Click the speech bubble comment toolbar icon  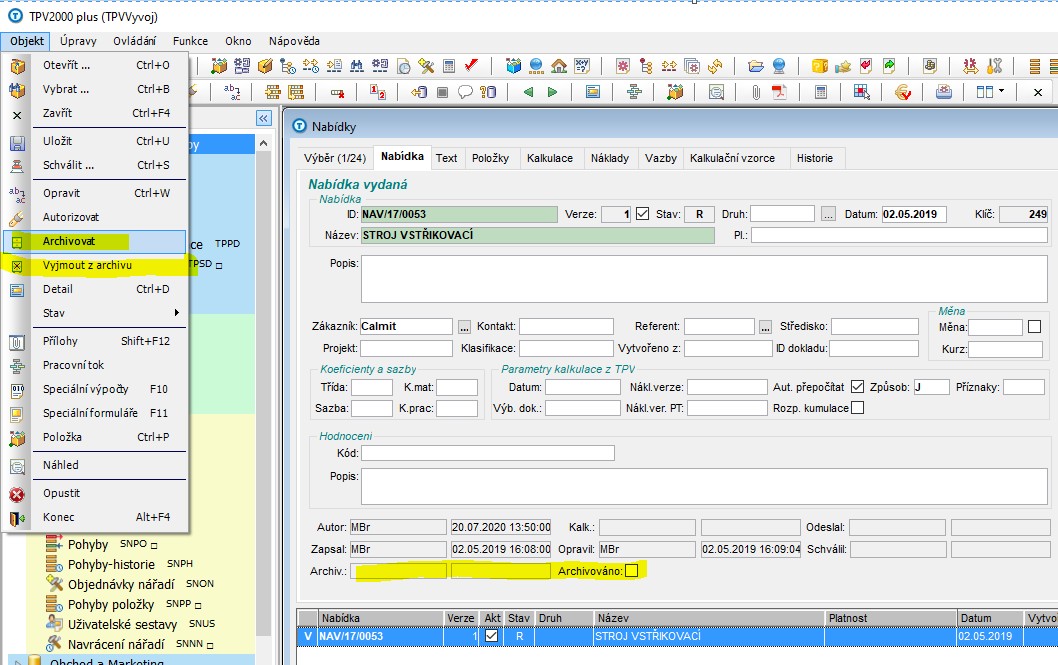[465, 92]
